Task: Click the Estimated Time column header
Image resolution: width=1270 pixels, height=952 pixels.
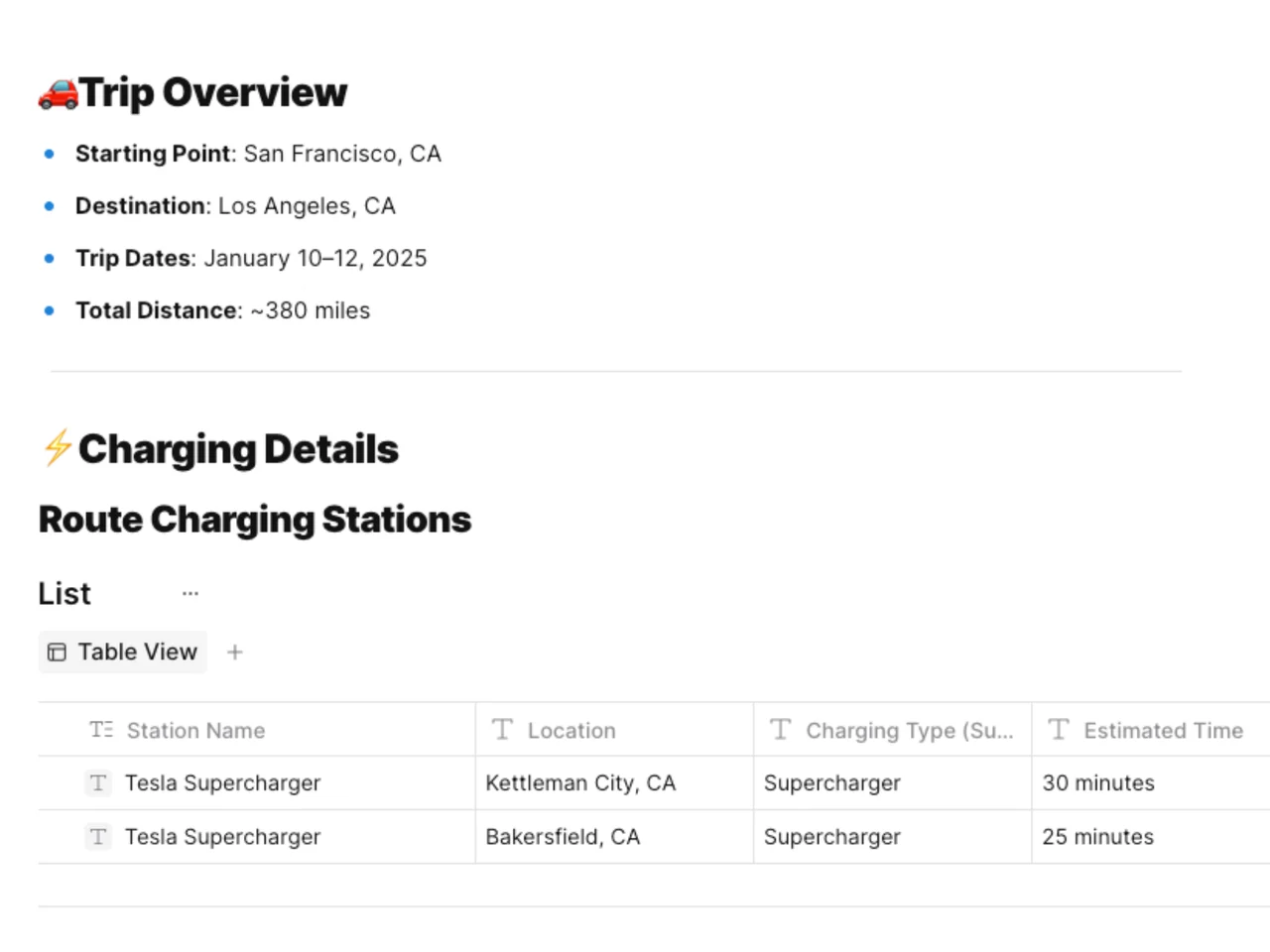Action: coord(1151,730)
